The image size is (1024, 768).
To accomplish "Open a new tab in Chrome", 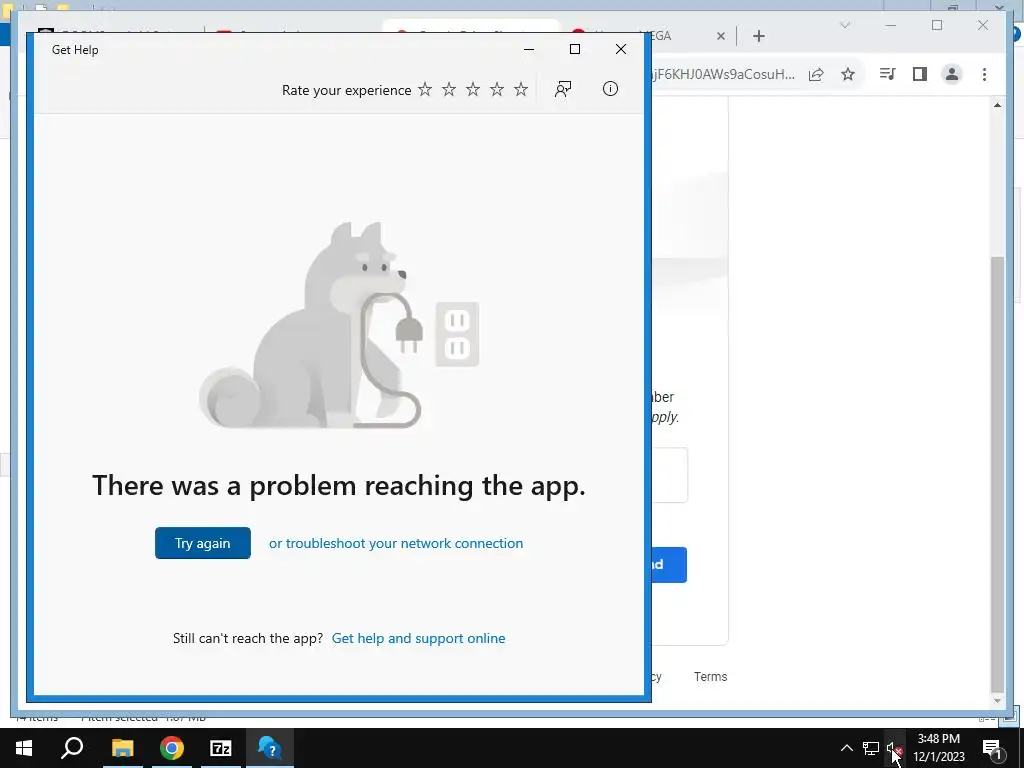I will 758,36.
